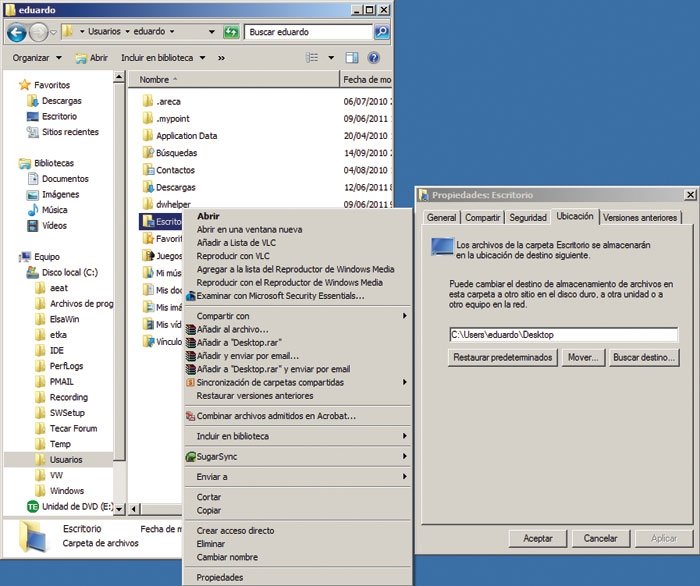Click the Vídeos film icon
The image size is (700, 586).
tap(33, 226)
